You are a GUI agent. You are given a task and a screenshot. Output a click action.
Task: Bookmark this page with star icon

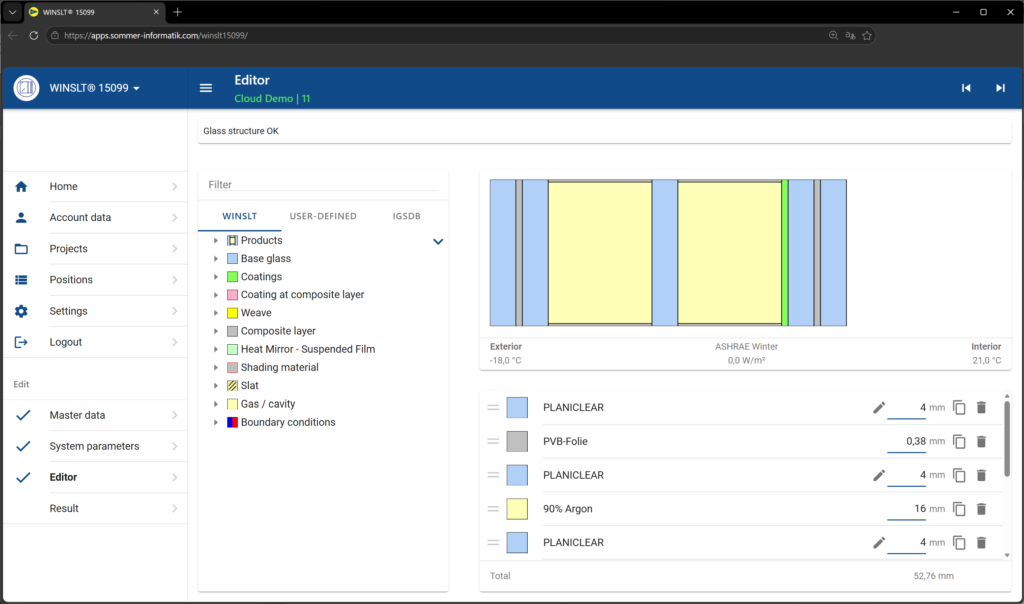(x=867, y=35)
